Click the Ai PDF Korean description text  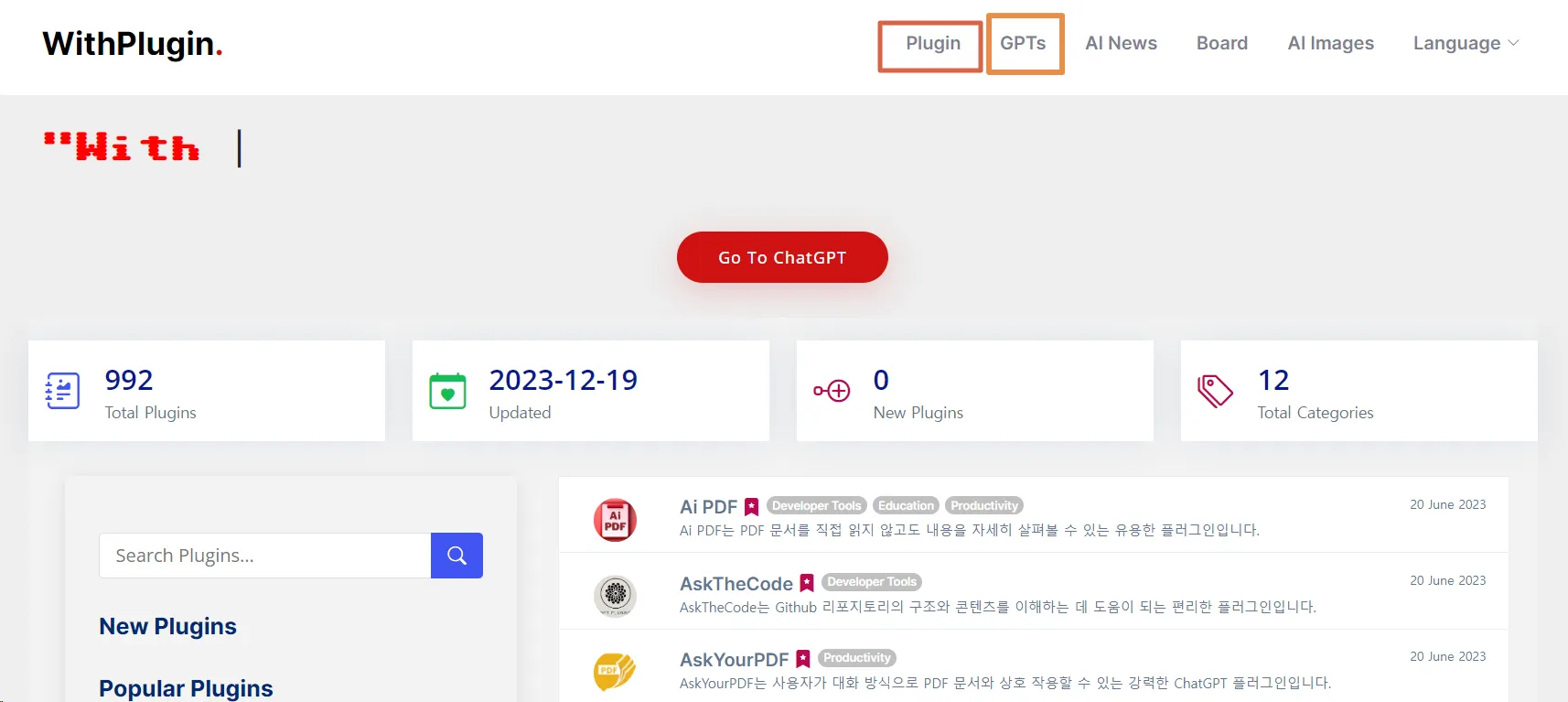(970, 530)
